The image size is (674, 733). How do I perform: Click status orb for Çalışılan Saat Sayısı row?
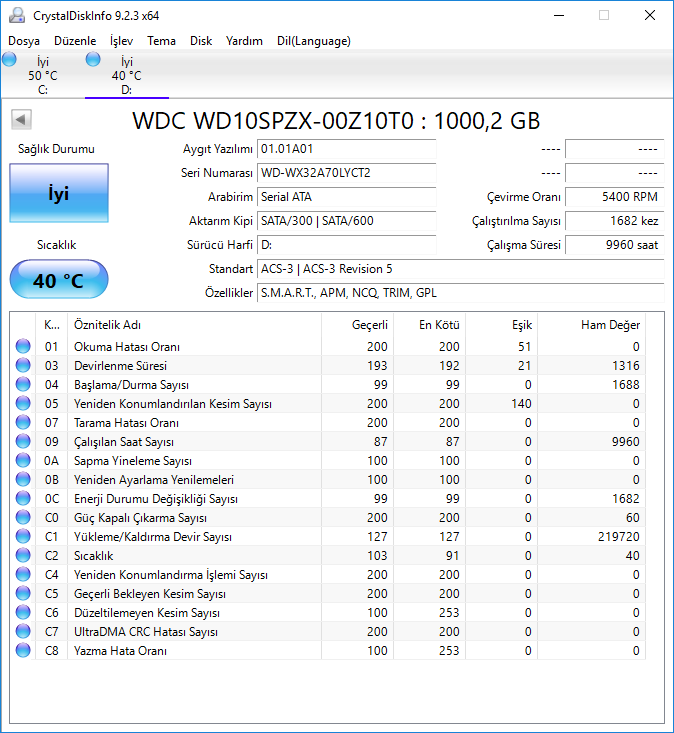pyautogui.click(x=23, y=441)
